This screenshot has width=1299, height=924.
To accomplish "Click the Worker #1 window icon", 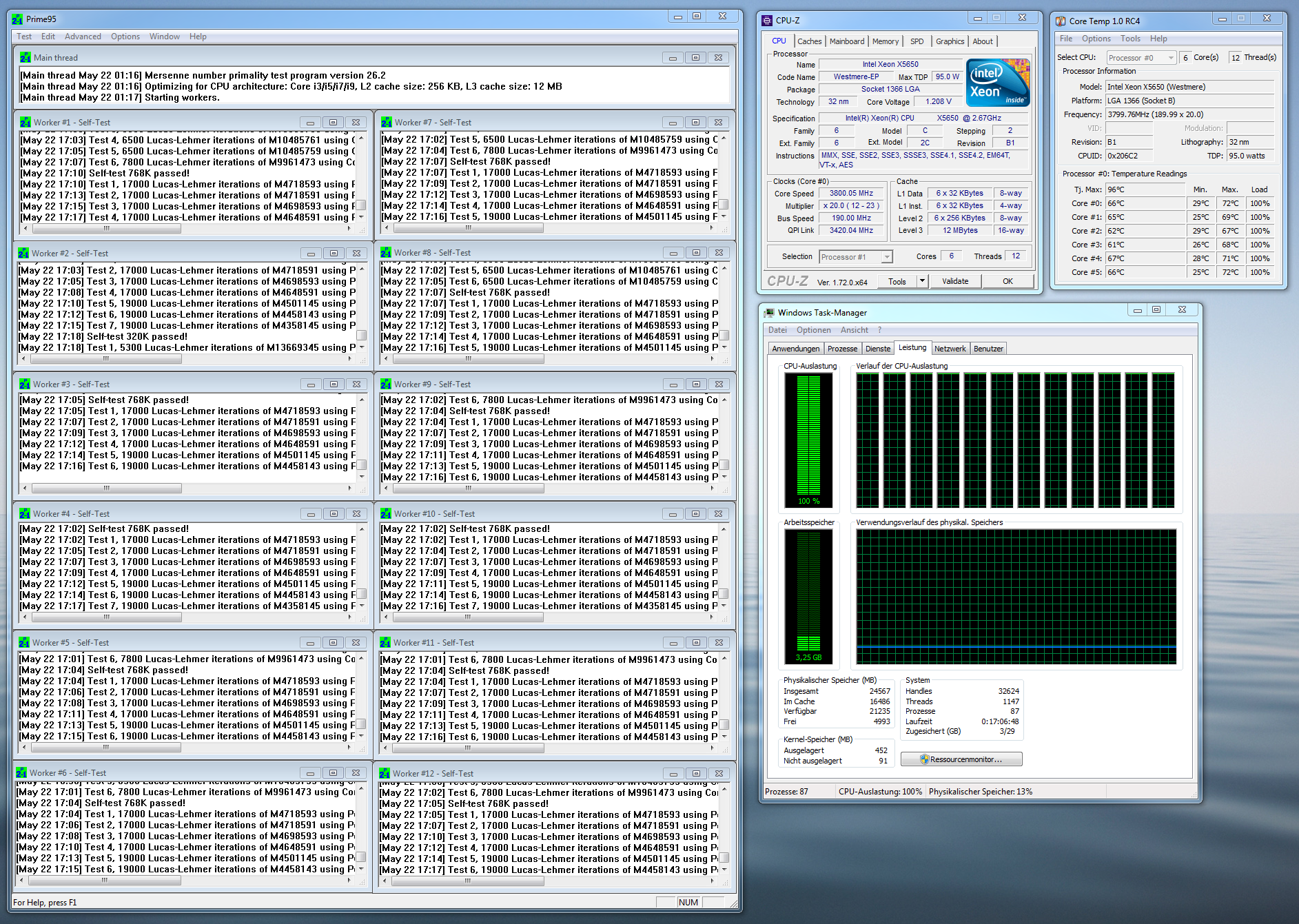I will click(x=25, y=122).
